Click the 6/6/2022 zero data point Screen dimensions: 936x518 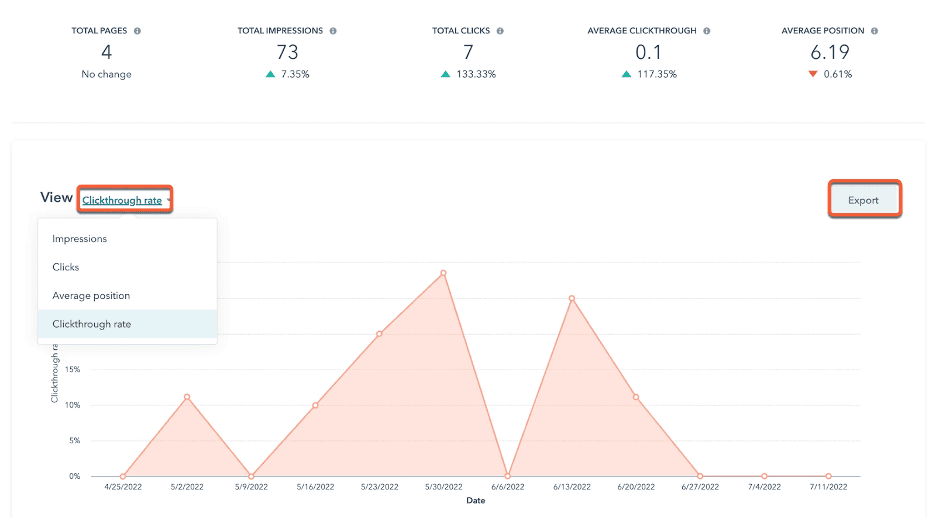point(508,476)
